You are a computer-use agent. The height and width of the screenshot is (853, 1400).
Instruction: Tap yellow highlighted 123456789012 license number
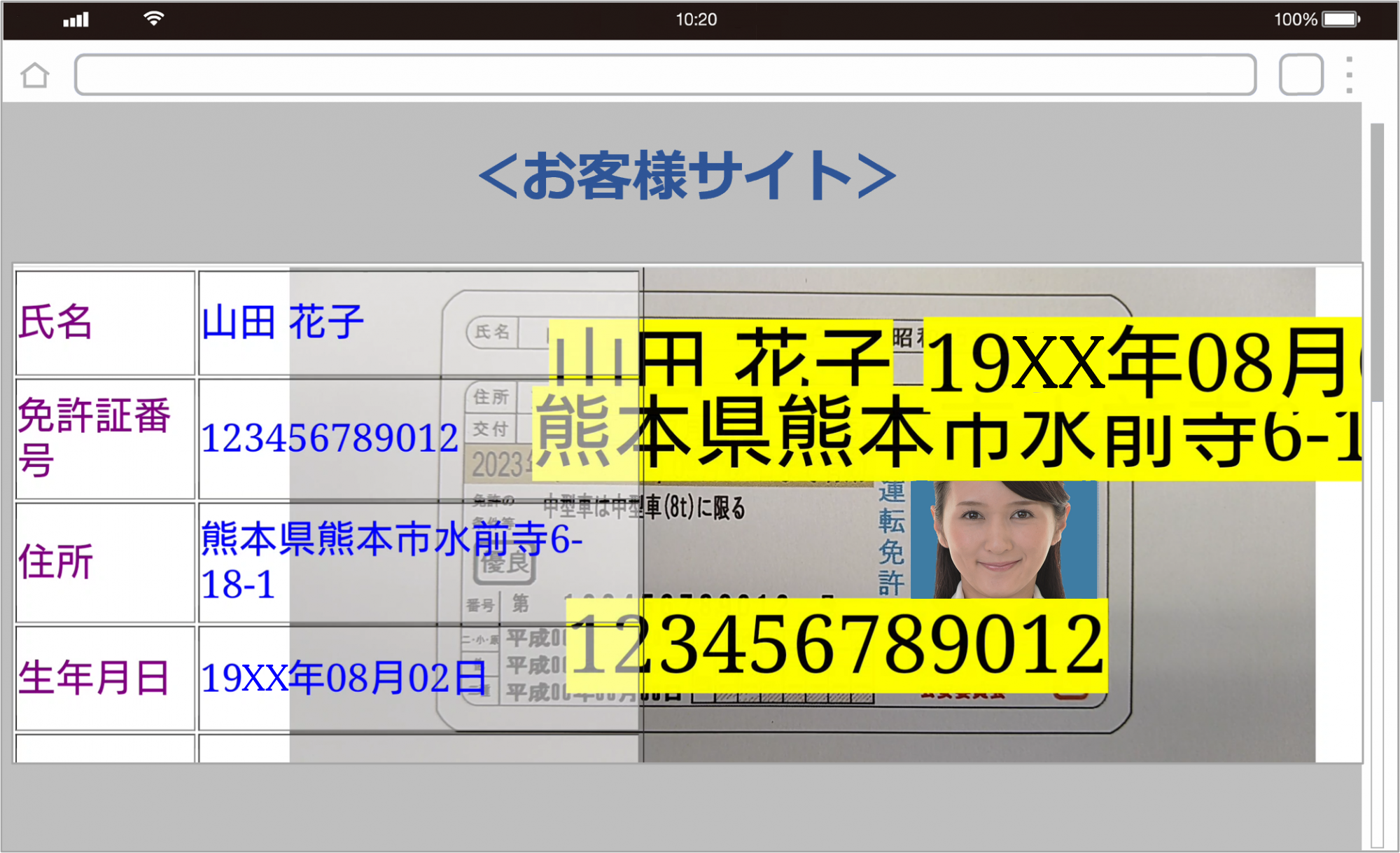(x=836, y=645)
